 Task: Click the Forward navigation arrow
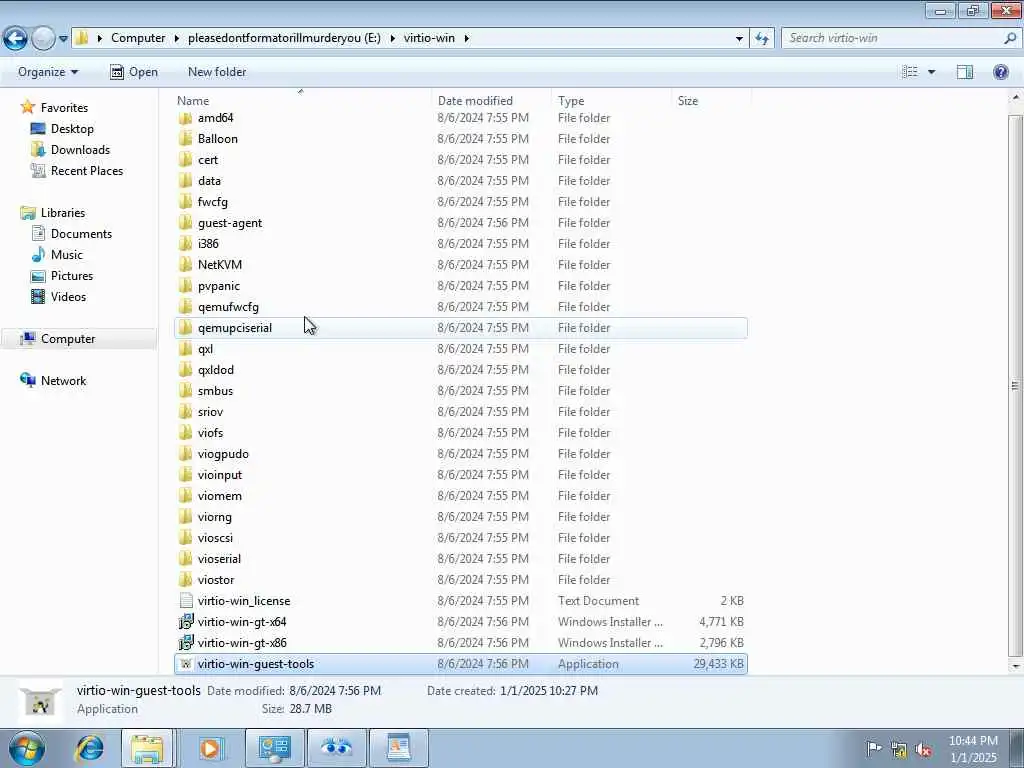(43, 38)
